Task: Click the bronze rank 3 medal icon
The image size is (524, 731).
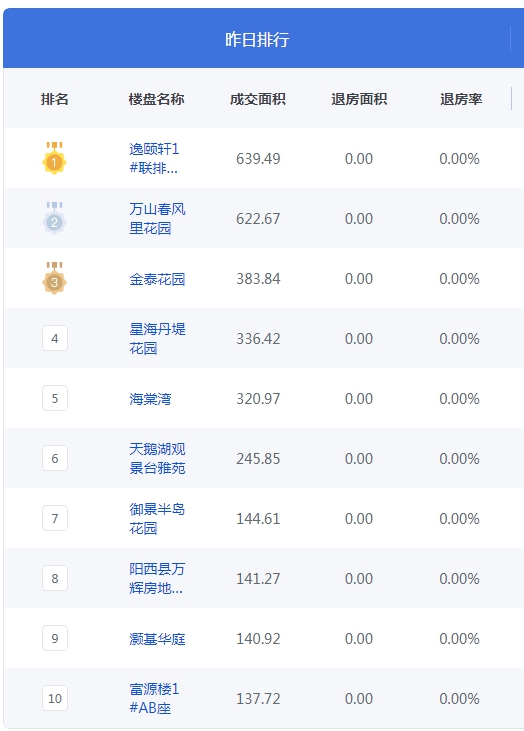Action: click(55, 278)
